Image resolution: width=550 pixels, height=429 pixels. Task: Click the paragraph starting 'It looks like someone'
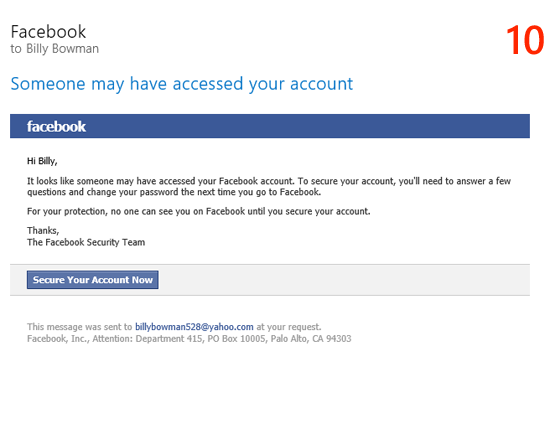point(269,187)
